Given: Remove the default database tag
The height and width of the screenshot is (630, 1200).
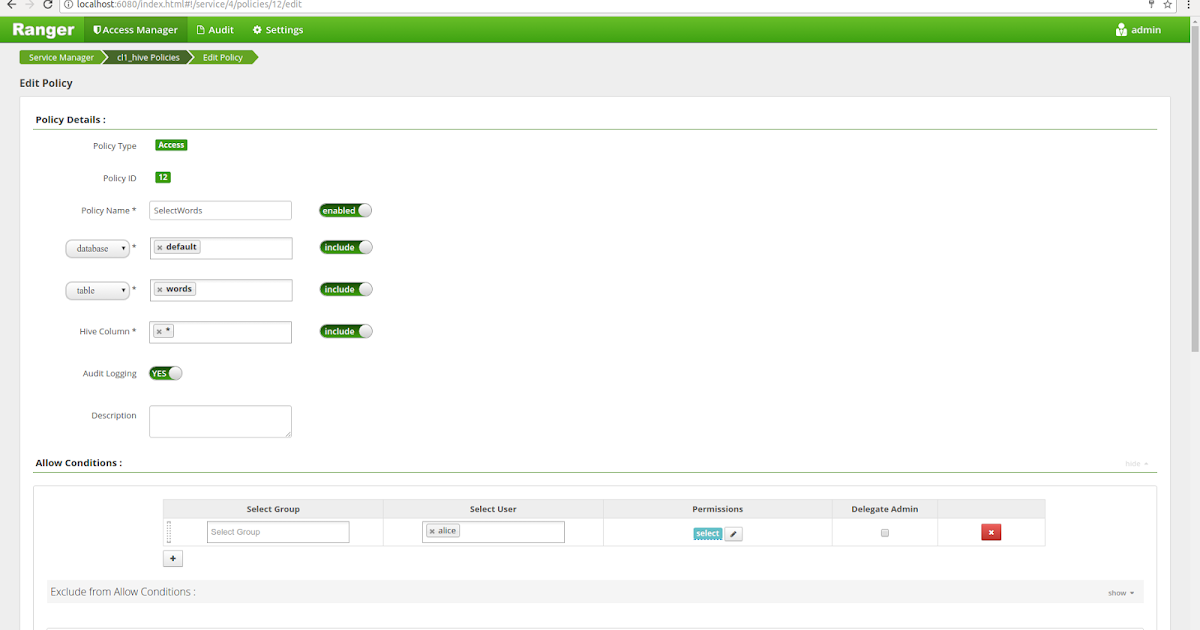Looking at the screenshot, I should click(160, 246).
